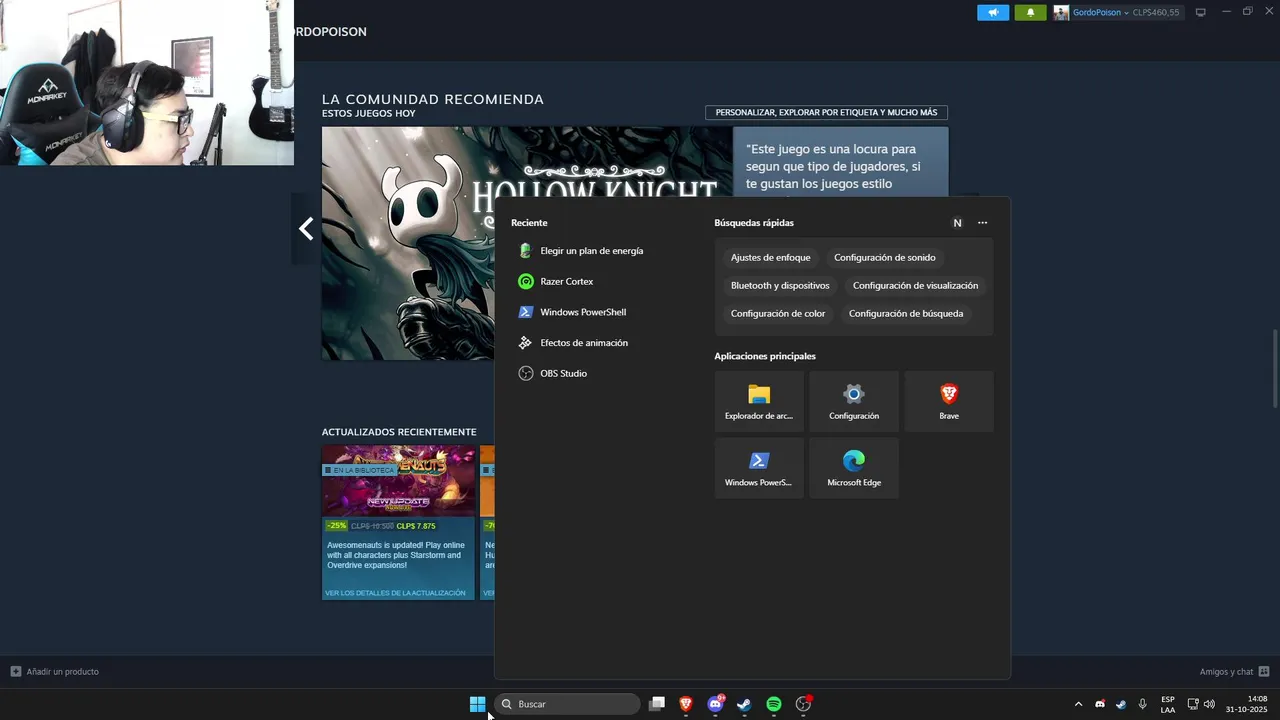Click Steam page vertical scrollbar

click(x=1274, y=368)
